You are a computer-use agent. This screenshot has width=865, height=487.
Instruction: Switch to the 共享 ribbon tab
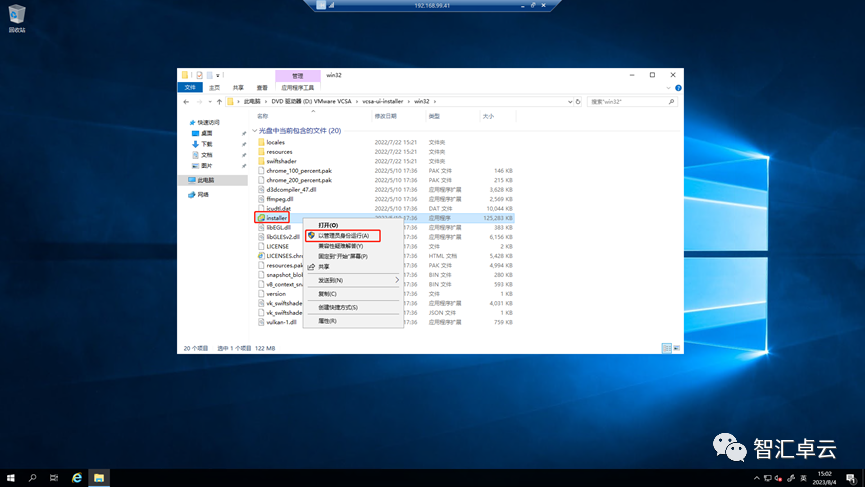click(238, 88)
